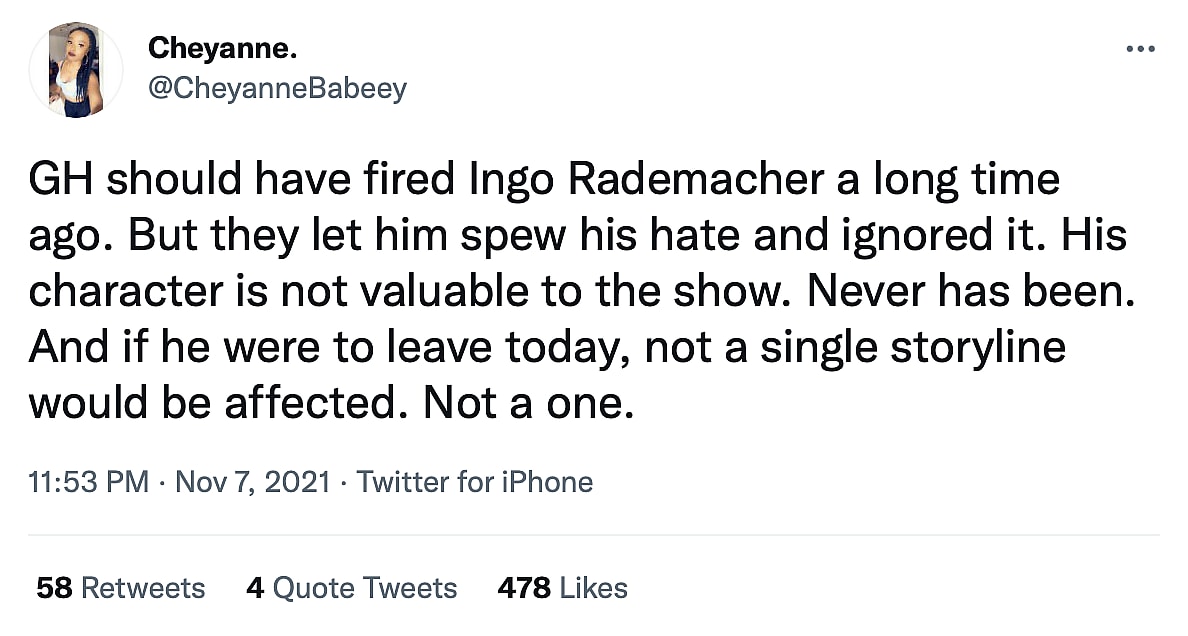Open the 11:53 PM timestamp
1188x636 pixels.
click(x=89, y=482)
